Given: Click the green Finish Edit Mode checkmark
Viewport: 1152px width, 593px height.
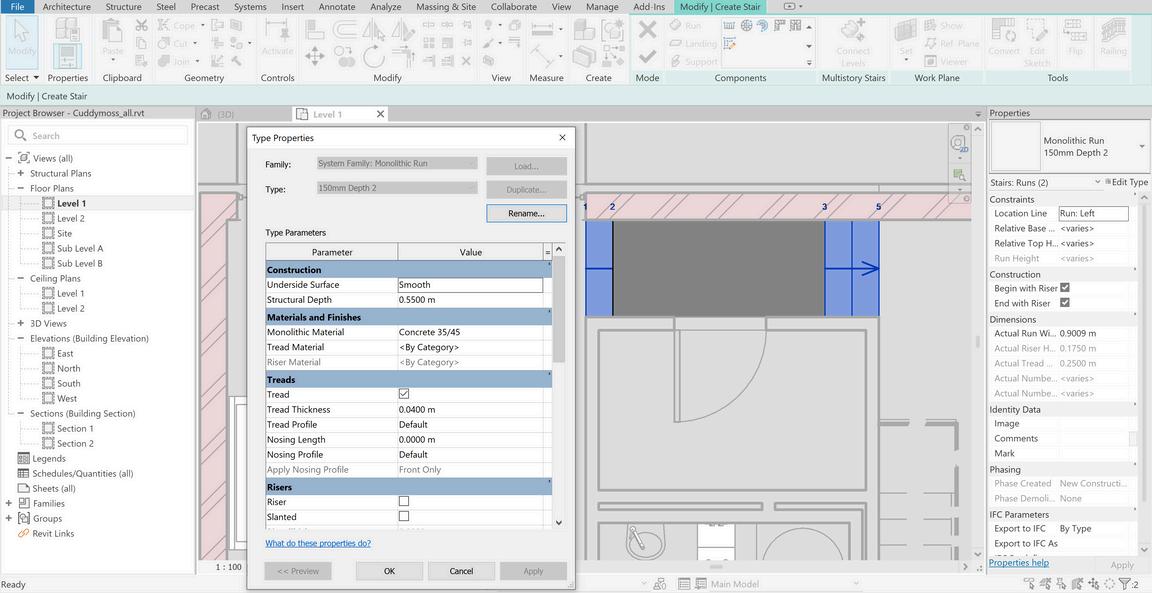Looking at the screenshot, I should (x=647, y=56).
